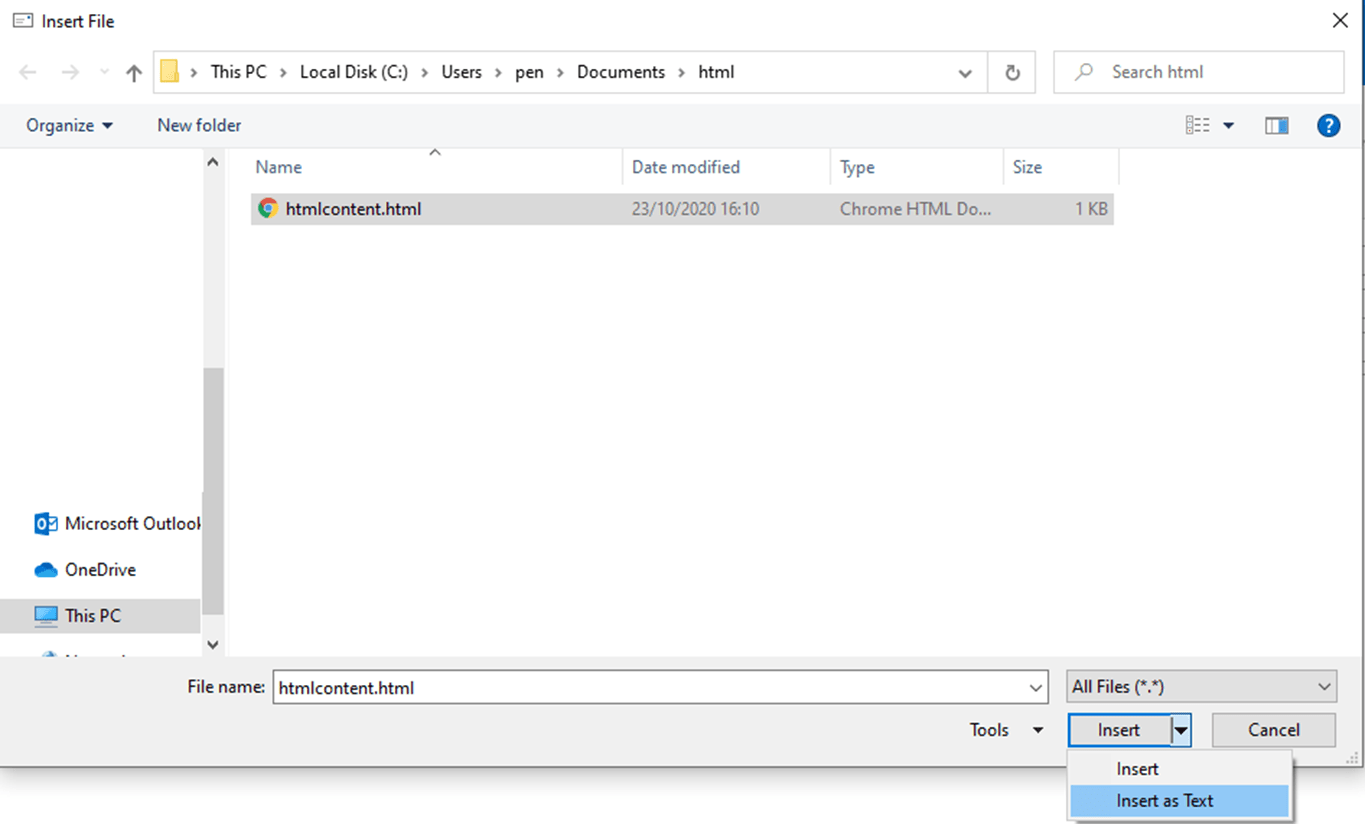This screenshot has width=1365, height=824.
Task: Select Microsoft Outlook in sidebar
Action: pos(118,523)
